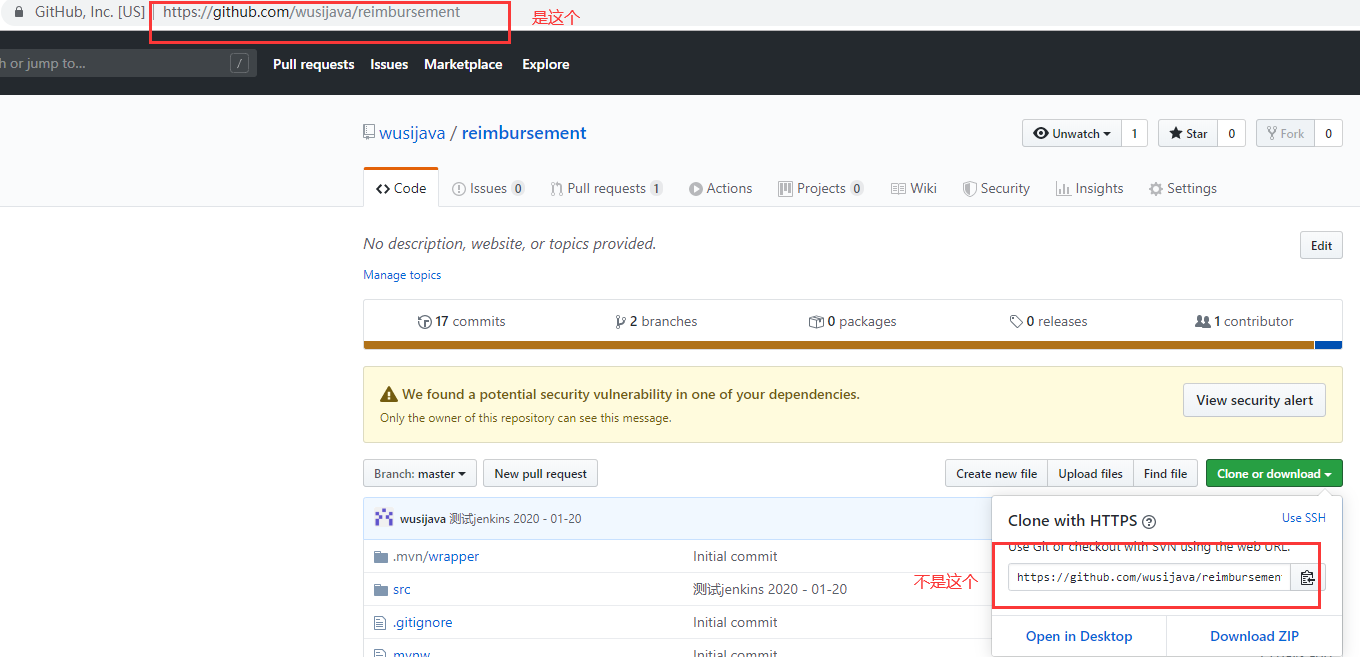Screen dimensions: 1360x657
Task: Click the src row commit message
Action: (770, 589)
